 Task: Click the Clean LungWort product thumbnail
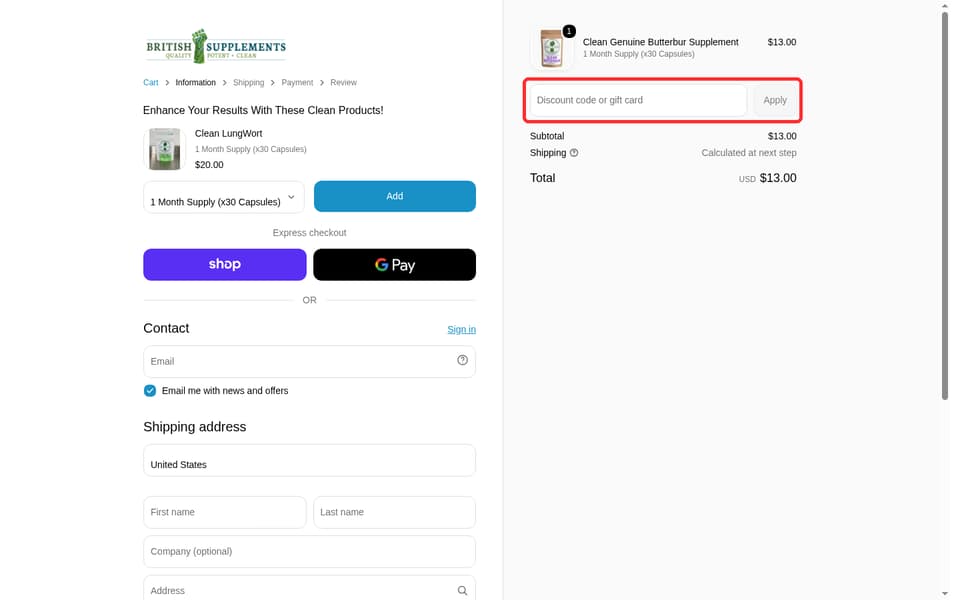coord(165,149)
